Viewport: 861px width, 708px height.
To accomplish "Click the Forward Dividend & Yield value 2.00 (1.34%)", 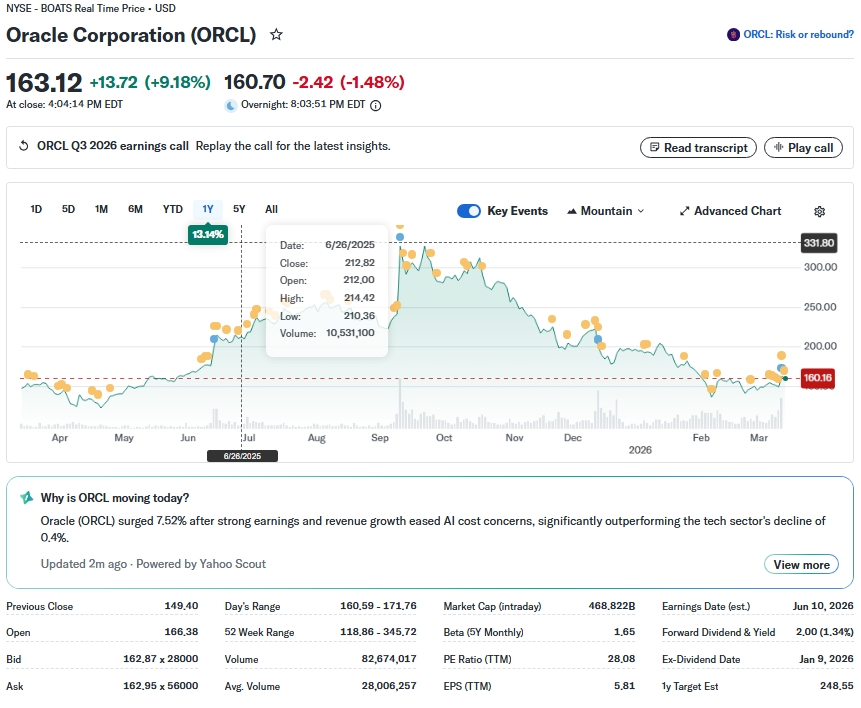I will 825,632.
